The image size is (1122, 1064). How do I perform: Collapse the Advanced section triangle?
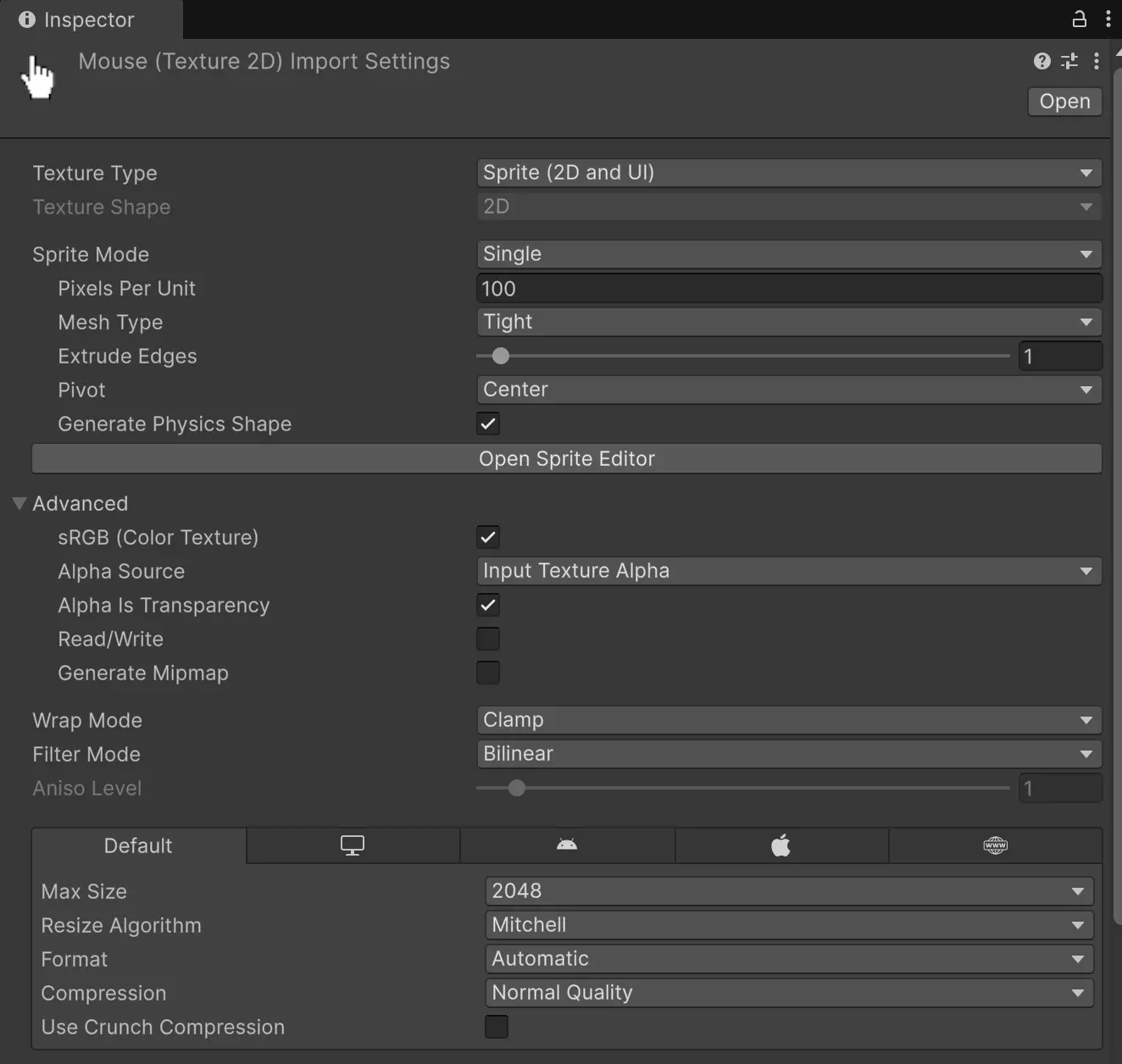tap(19, 503)
